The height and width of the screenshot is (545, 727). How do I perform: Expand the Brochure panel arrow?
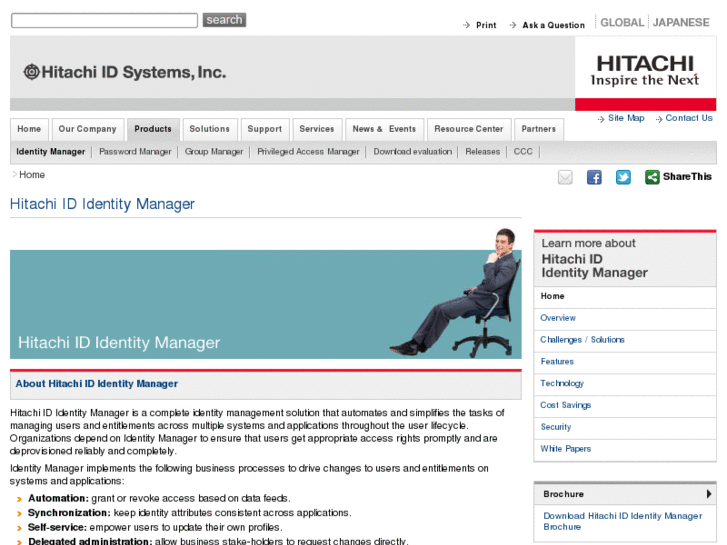(708, 494)
